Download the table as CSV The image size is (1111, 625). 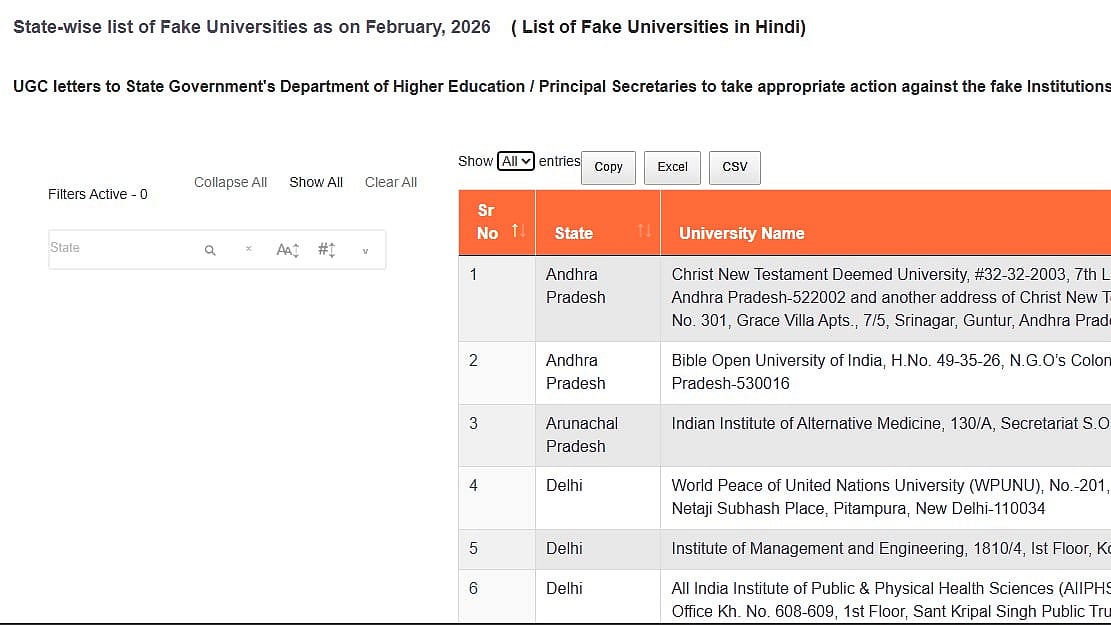[734, 167]
